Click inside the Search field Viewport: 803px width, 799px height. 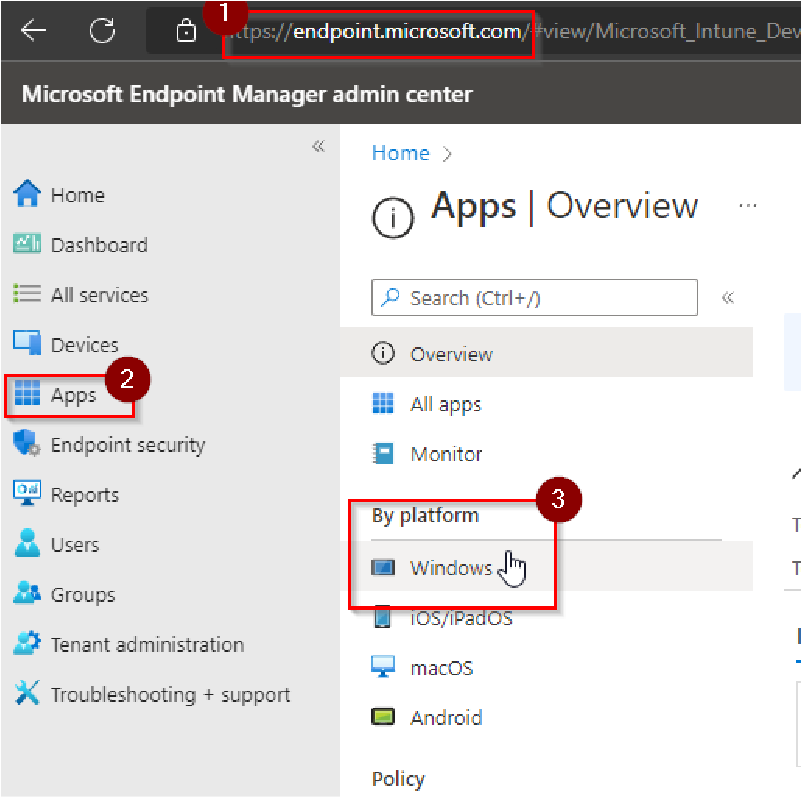pos(533,297)
